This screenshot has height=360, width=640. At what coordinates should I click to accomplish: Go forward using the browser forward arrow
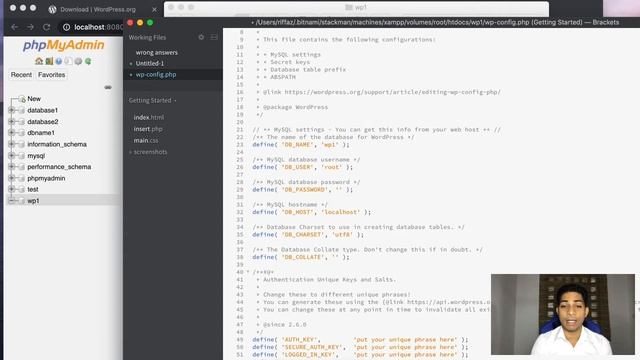(31, 27)
